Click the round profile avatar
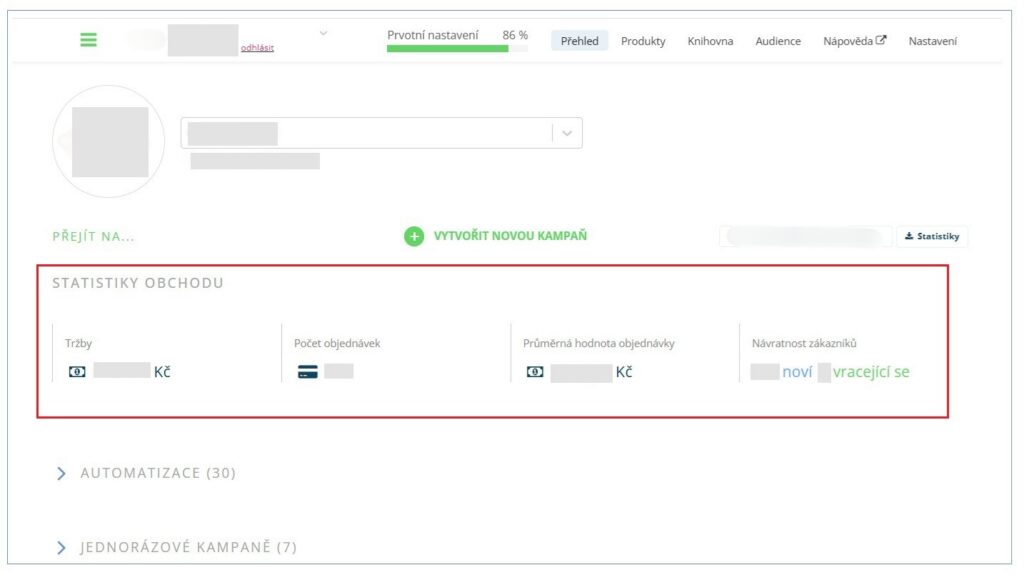 [x=108, y=141]
